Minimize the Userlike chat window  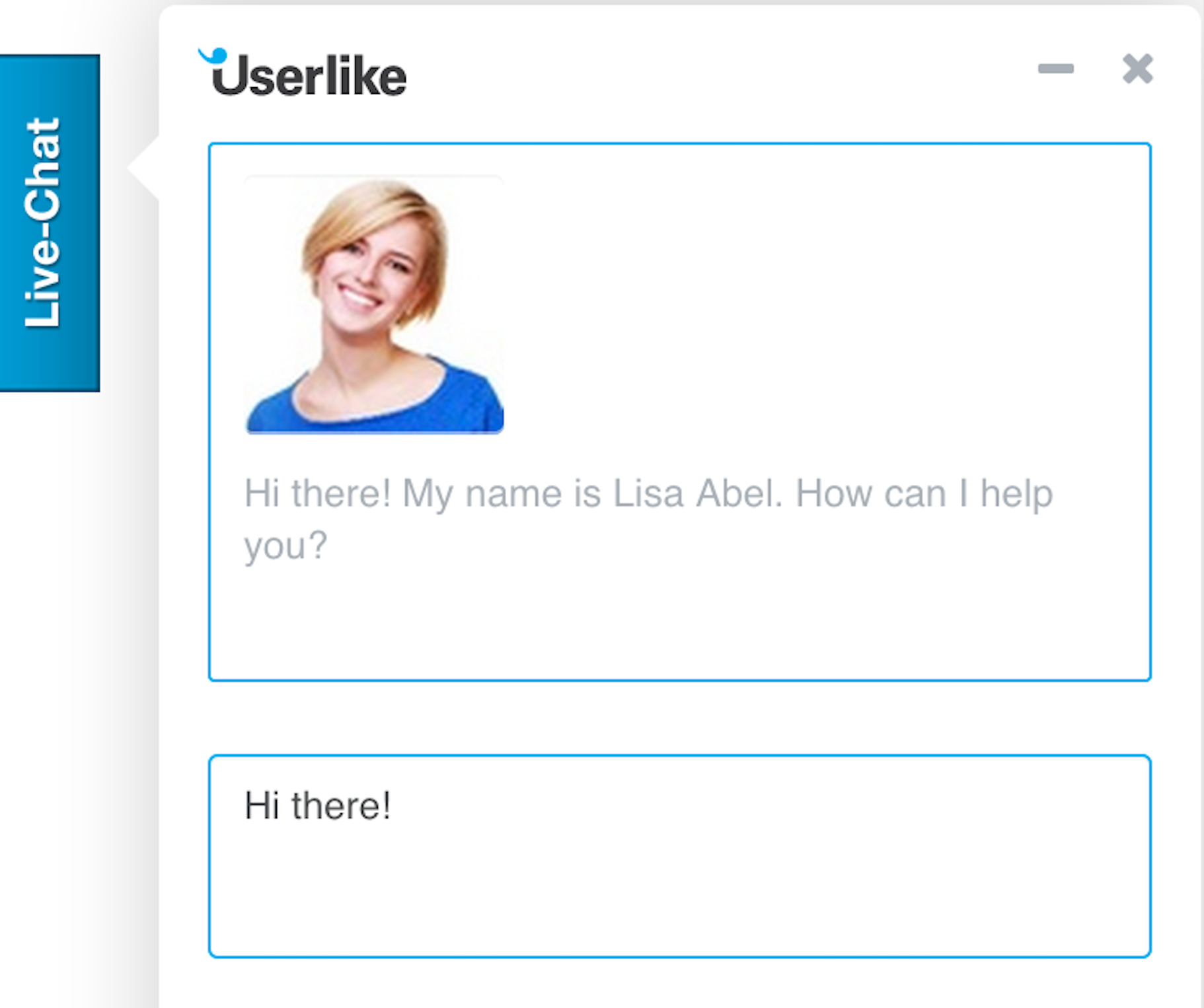(1055, 69)
